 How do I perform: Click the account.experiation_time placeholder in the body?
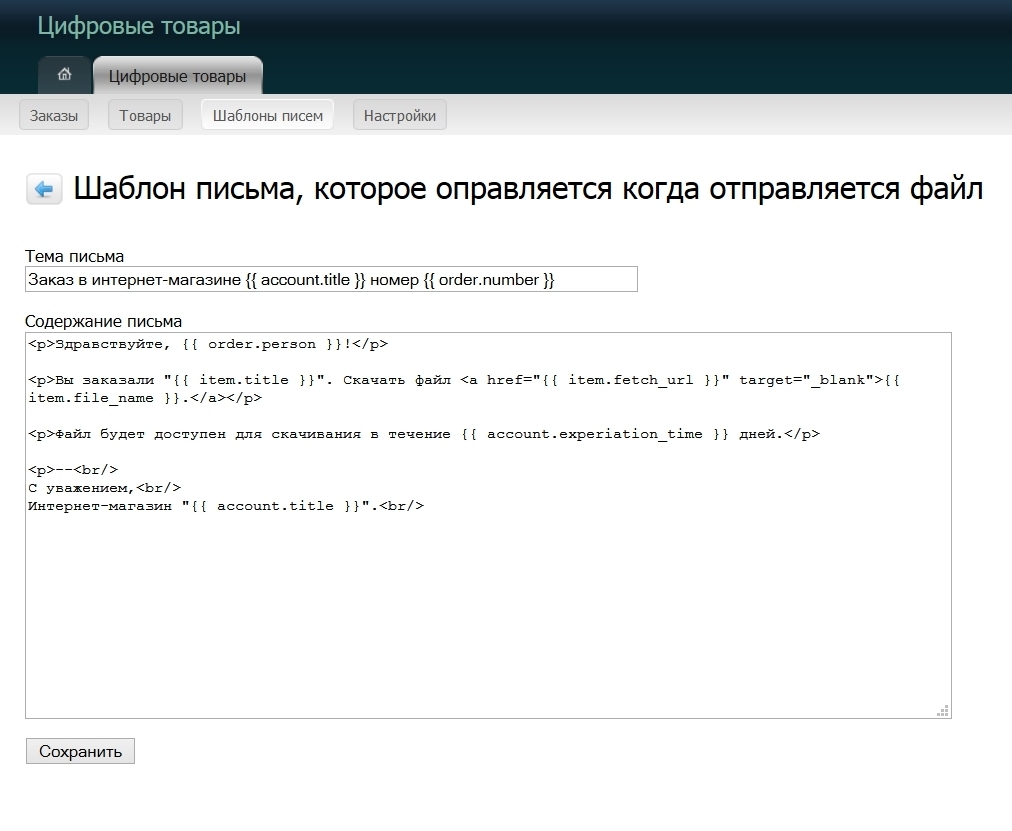[x=594, y=434]
